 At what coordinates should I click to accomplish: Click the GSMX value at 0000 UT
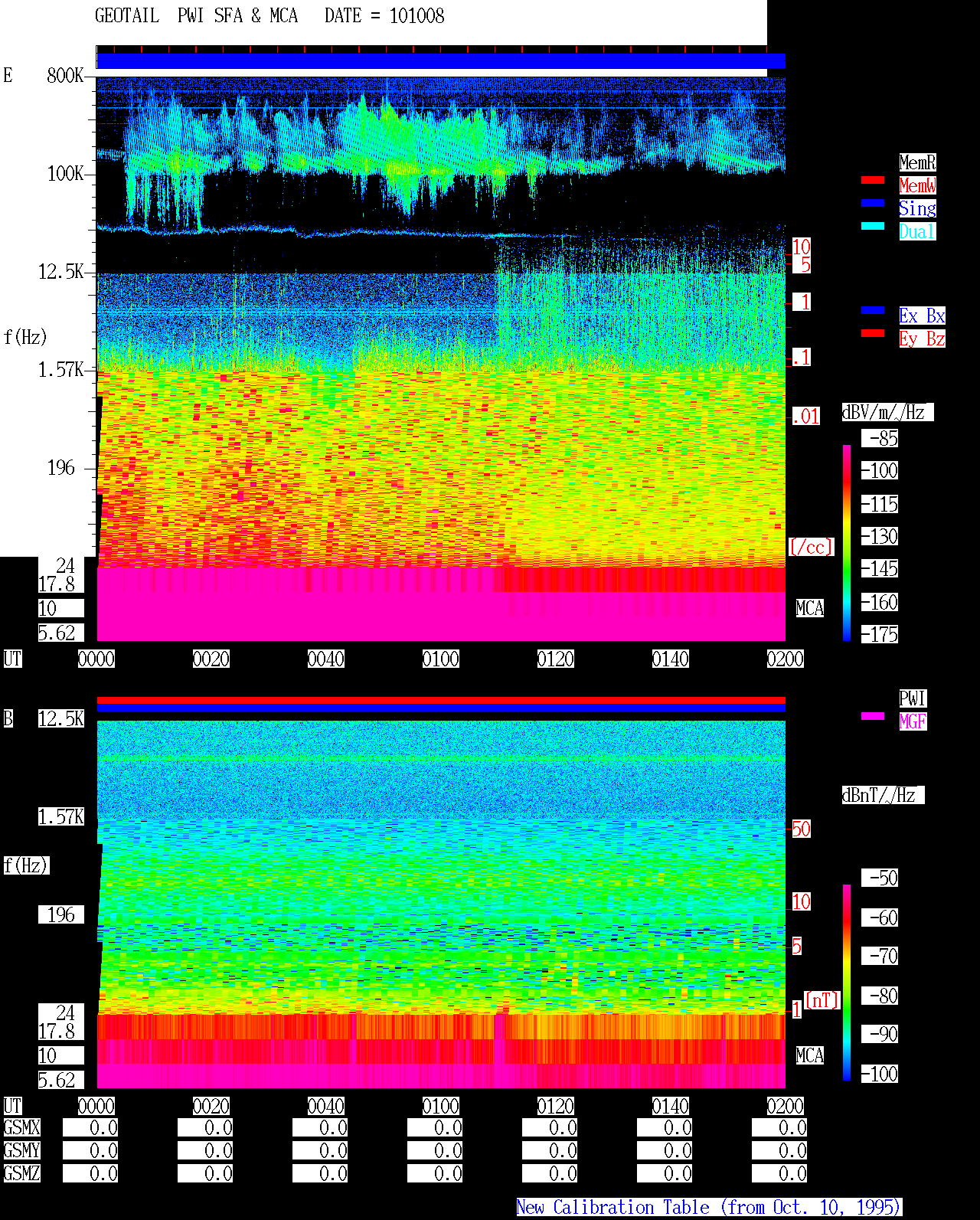tap(90, 1128)
